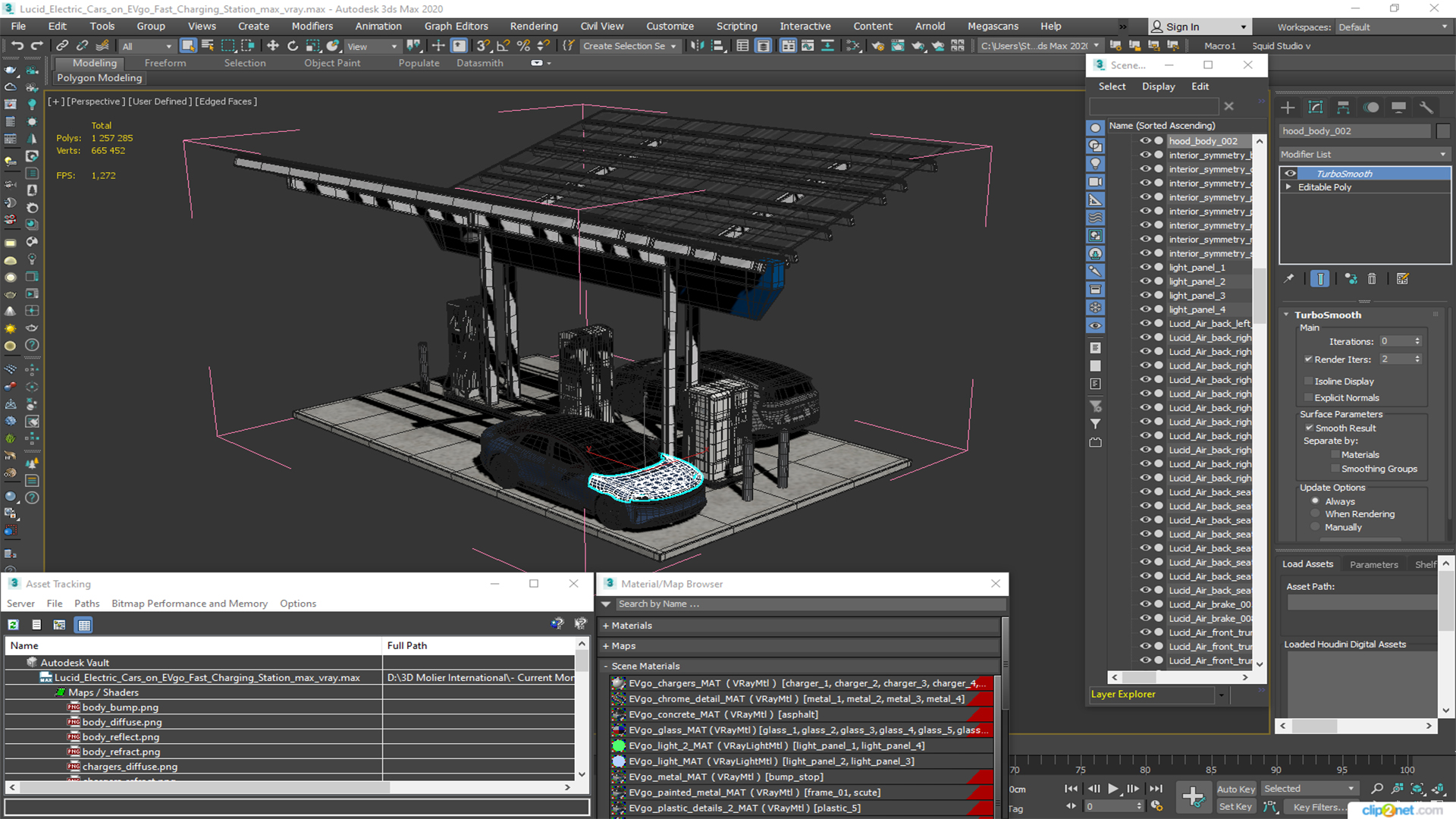Remove modifier using the trash icon
Screen dimensions: 1456x819
coord(1372,279)
